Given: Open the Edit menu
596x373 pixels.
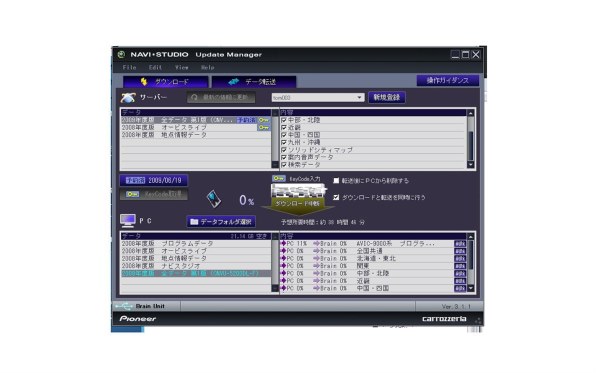Looking at the screenshot, I should tap(155, 67).
